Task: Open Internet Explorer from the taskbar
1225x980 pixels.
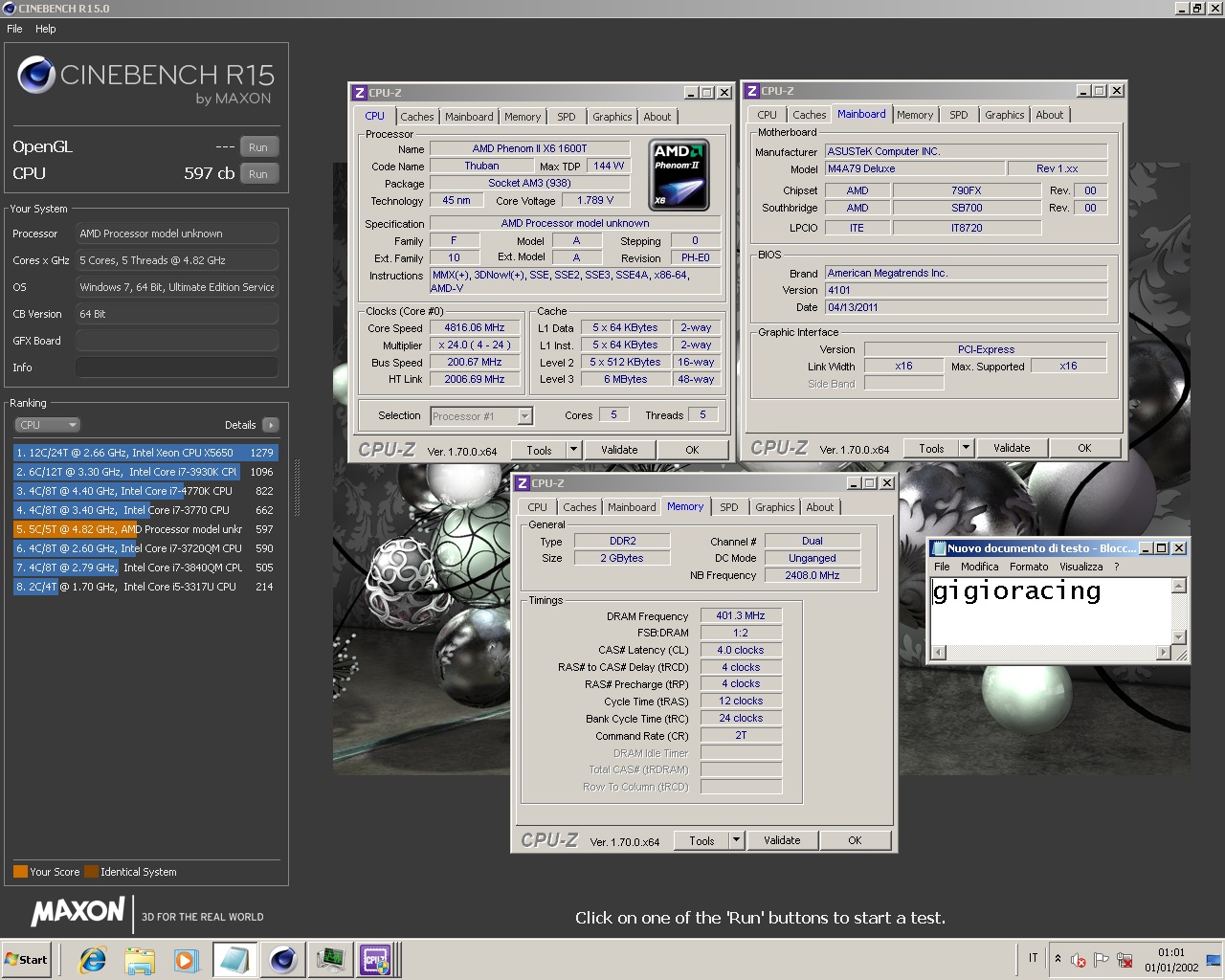Action: (x=93, y=960)
